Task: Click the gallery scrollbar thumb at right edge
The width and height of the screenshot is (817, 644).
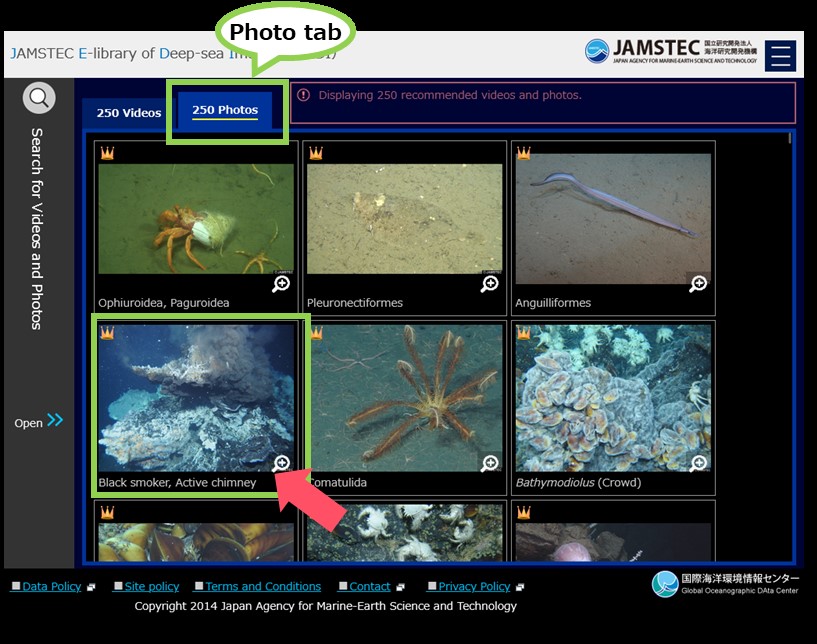Action: coord(790,139)
